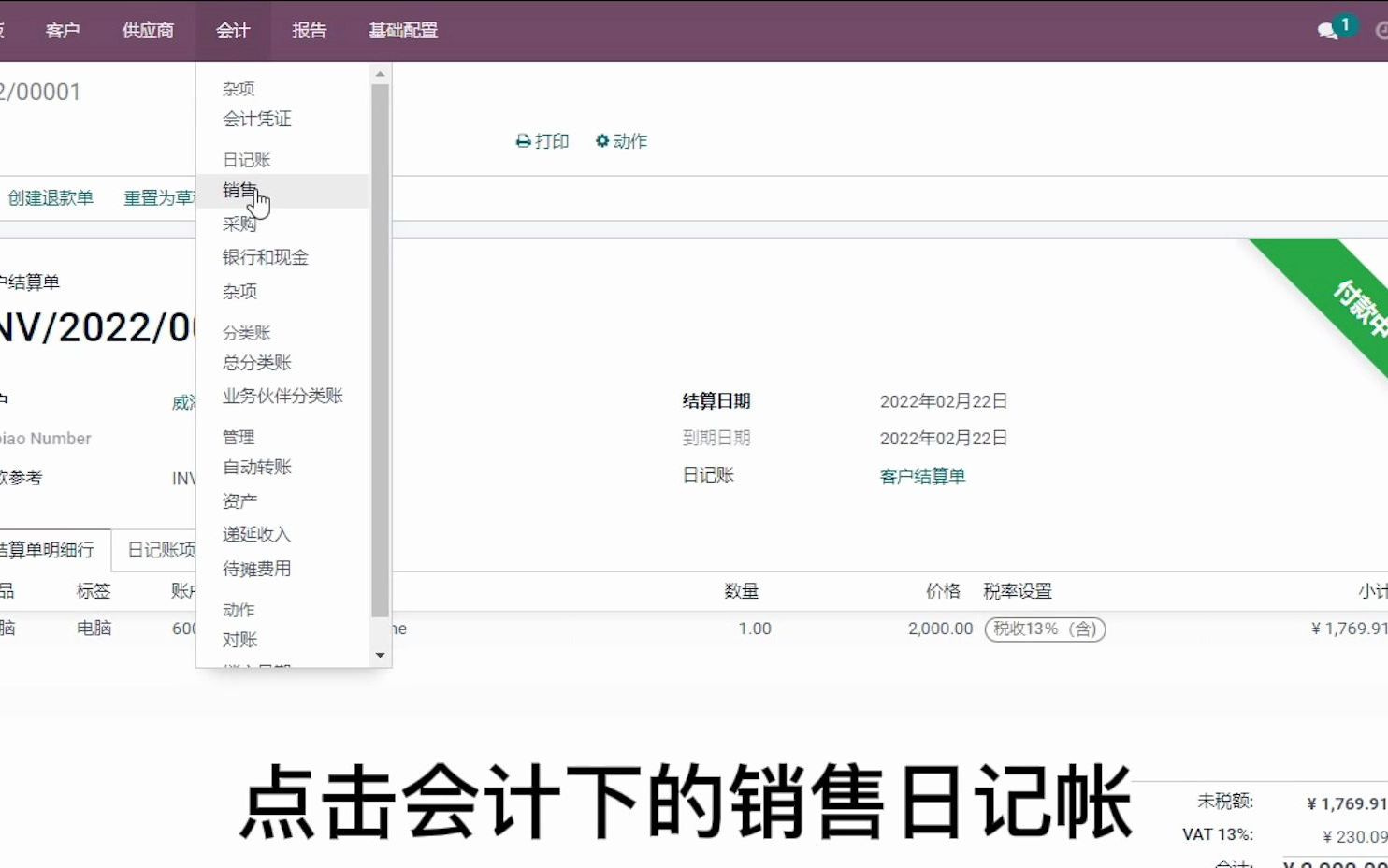Click the gear icon next to 动作
The image size is (1388, 868).
[x=602, y=140]
